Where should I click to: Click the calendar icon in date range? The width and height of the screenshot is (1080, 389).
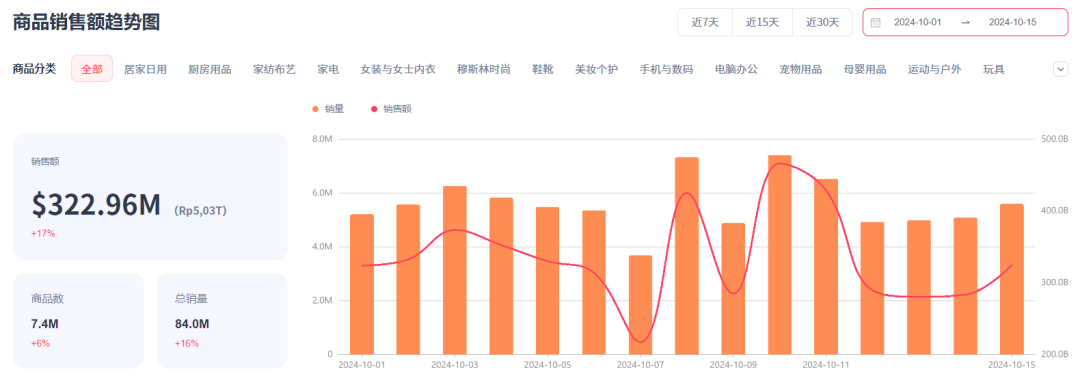click(x=875, y=22)
